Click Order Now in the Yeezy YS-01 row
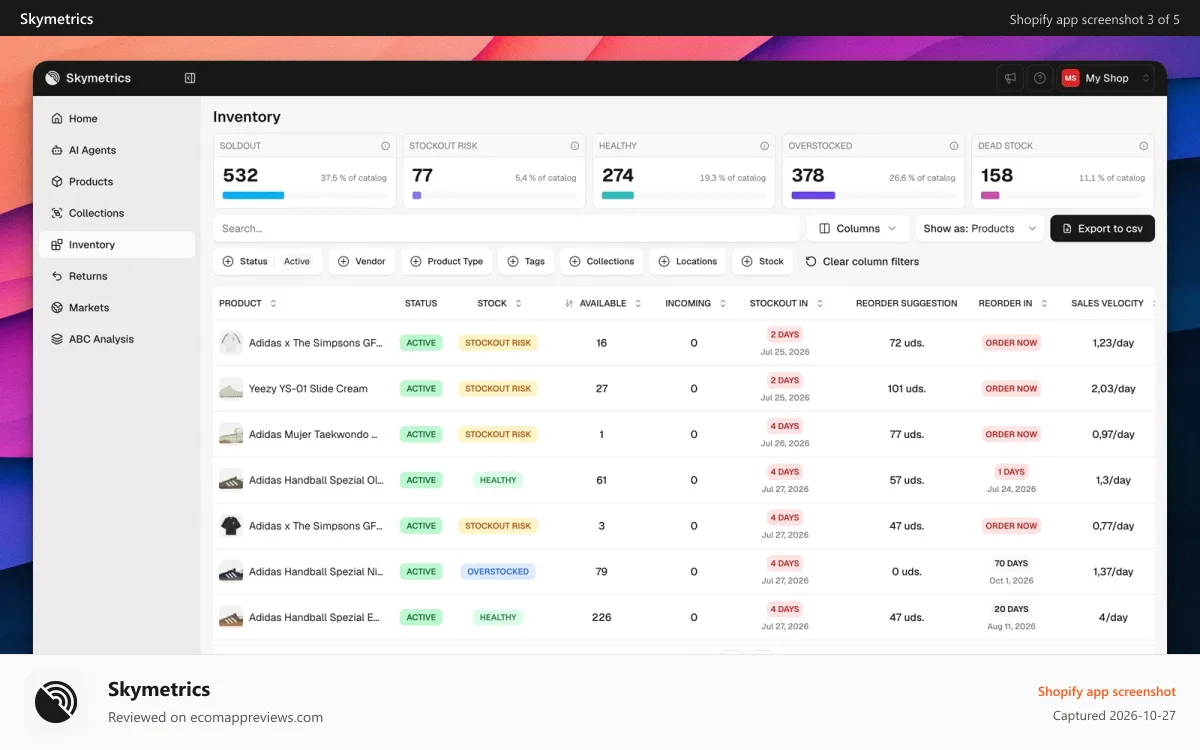This screenshot has height=750, width=1200. (x=1012, y=389)
